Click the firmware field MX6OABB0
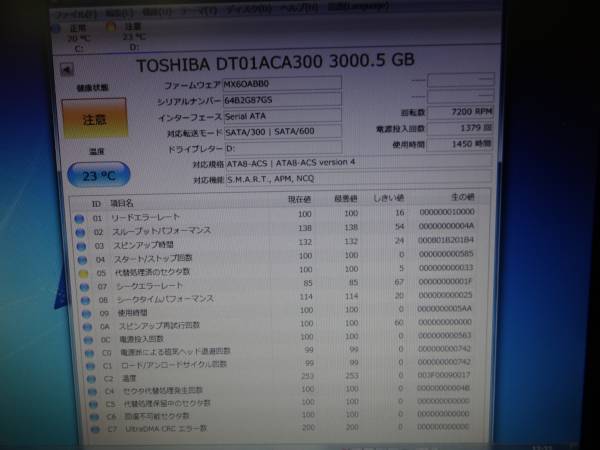 [282, 83]
